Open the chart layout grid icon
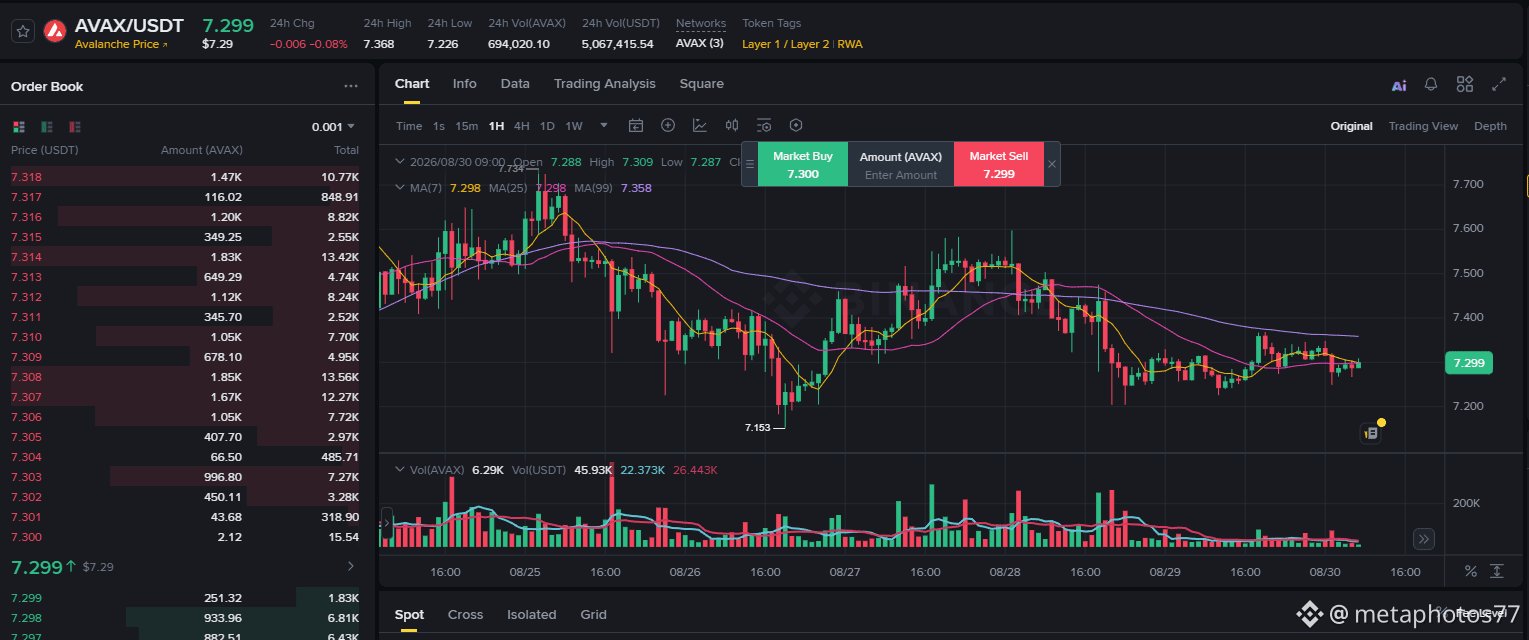The width and height of the screenshot is (1529, 640). pyautogui.click(x=1465, y=84)
